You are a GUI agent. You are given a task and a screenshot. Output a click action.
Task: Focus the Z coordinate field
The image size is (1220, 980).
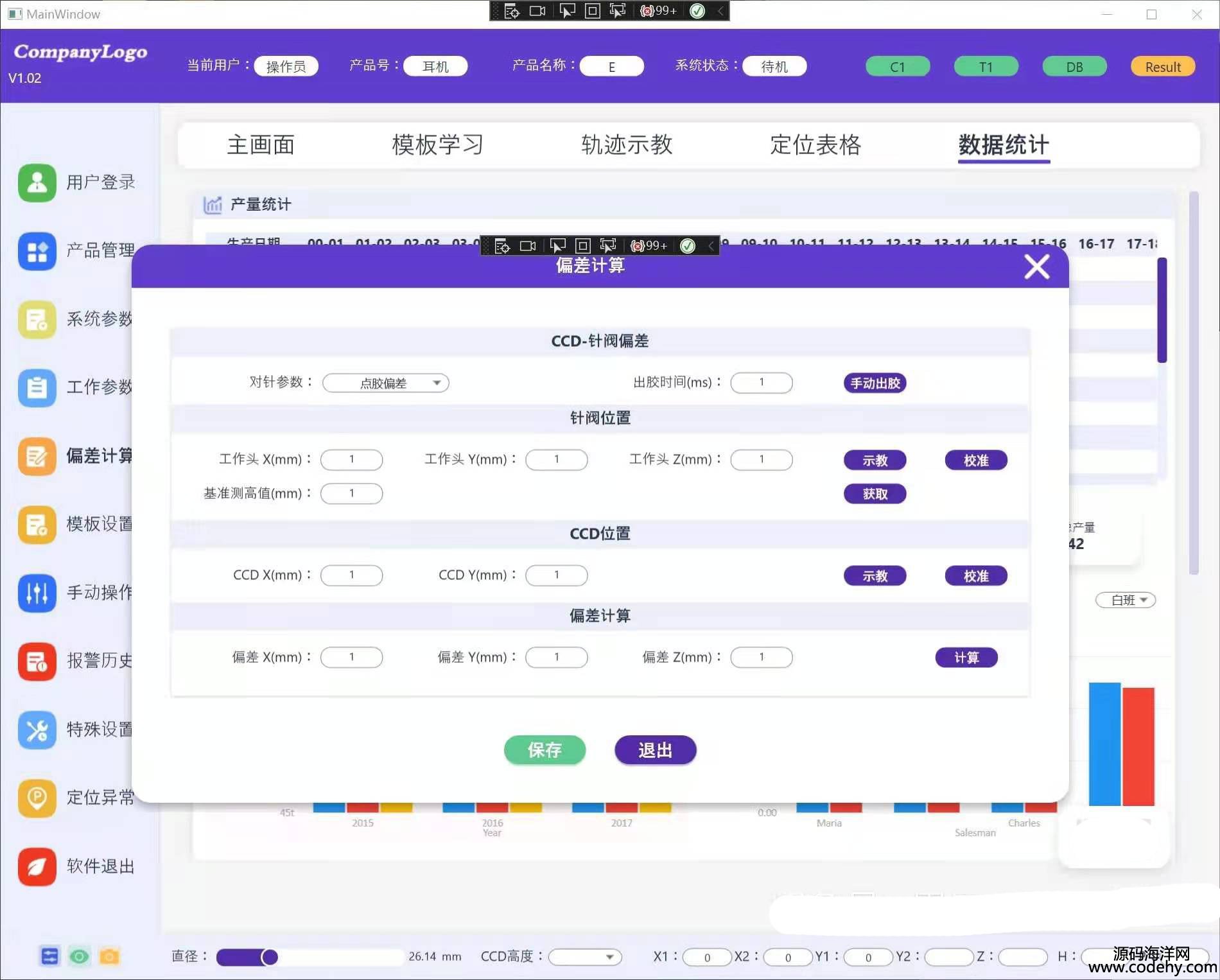coord(1023,957)
